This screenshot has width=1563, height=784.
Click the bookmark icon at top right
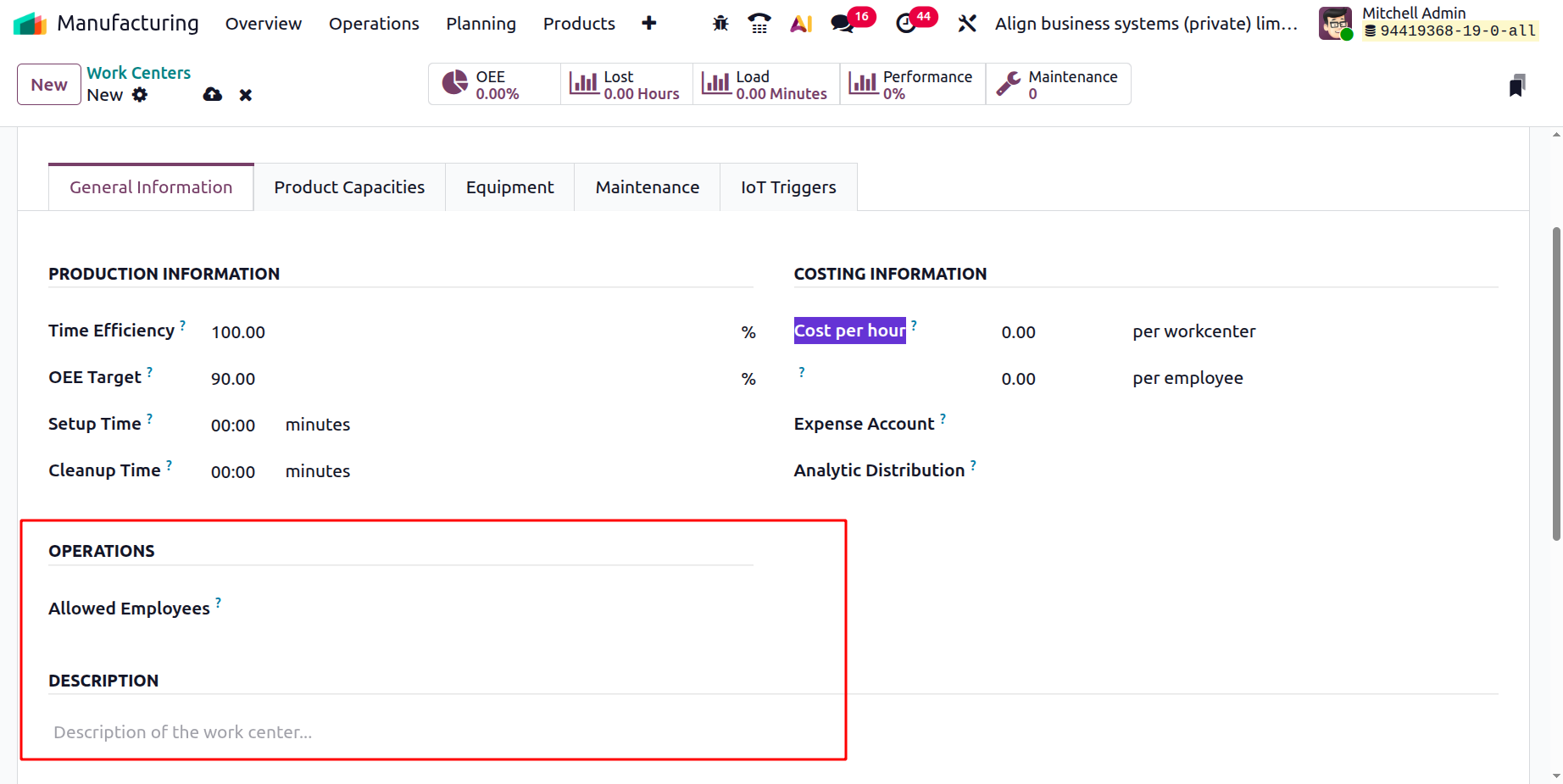pos(1517,86)
